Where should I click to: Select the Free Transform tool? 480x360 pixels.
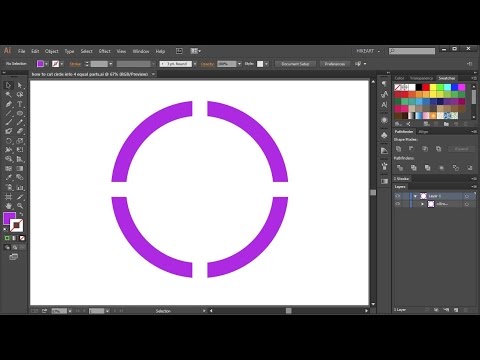pyautogui.click(x=20, y=150)
